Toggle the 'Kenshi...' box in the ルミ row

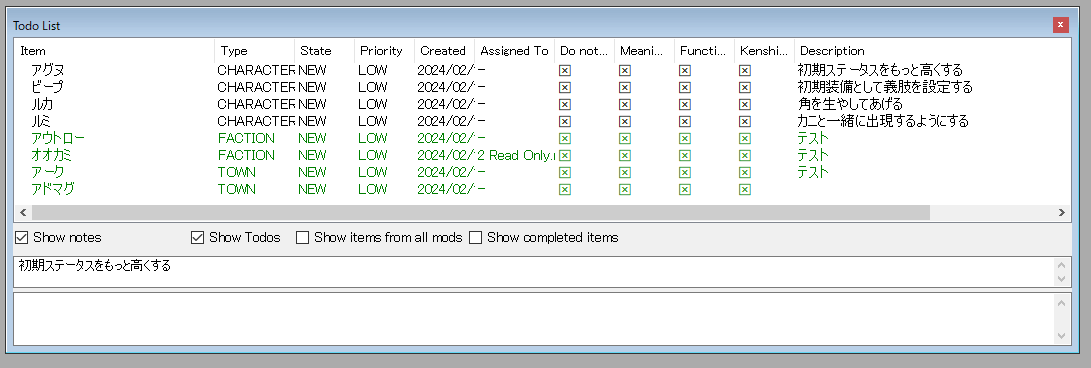[x=744, y=121]
